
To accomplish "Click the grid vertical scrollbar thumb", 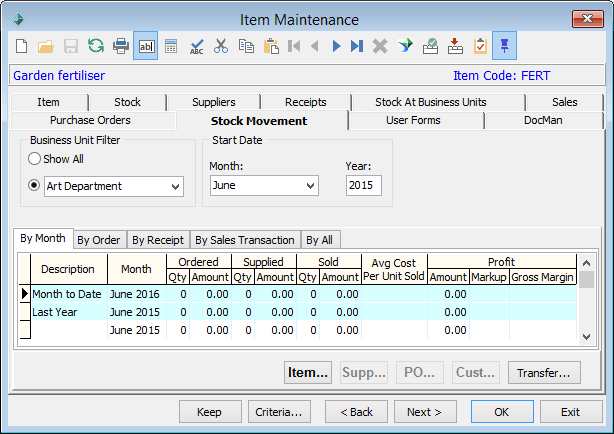I will [586, 280].
